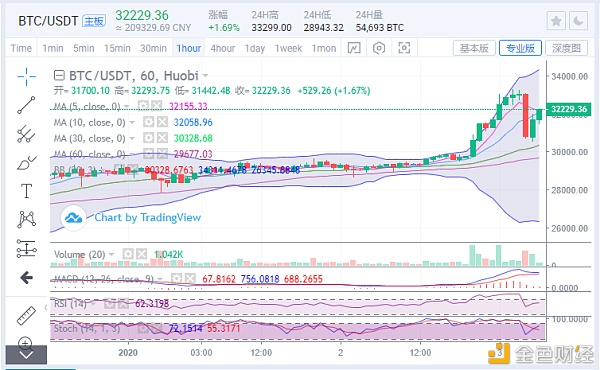The width and height of the screenshot is (600, 370).
Task: Remove MA 5 indicator
Action: point(156,106)
